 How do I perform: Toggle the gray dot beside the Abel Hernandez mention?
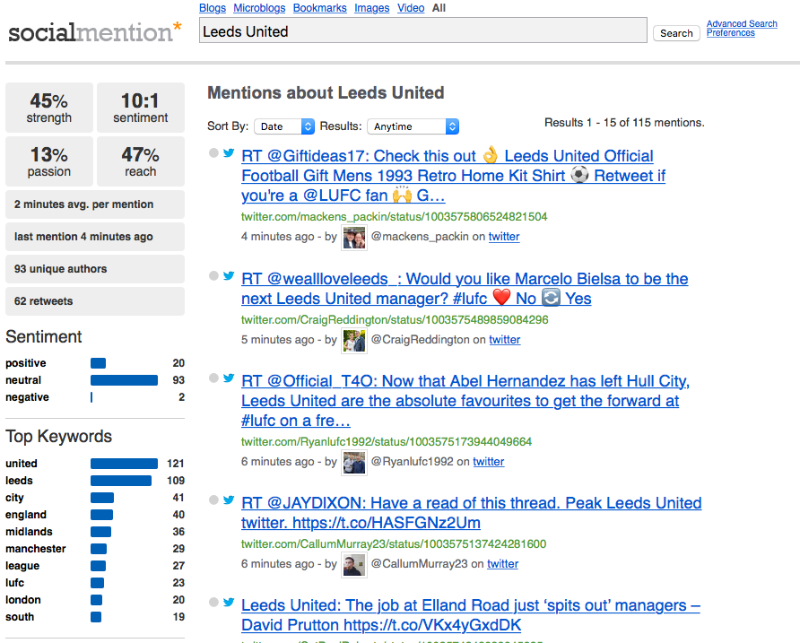214,378
